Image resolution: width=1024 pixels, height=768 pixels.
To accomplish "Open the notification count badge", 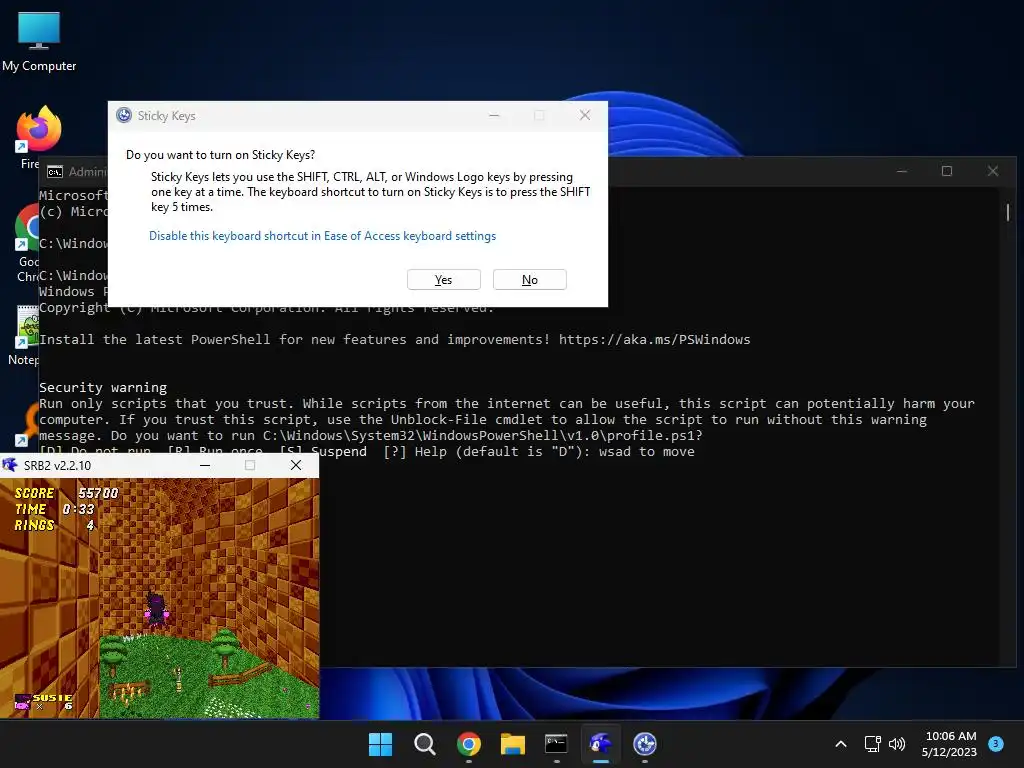I will coord(996,744).
